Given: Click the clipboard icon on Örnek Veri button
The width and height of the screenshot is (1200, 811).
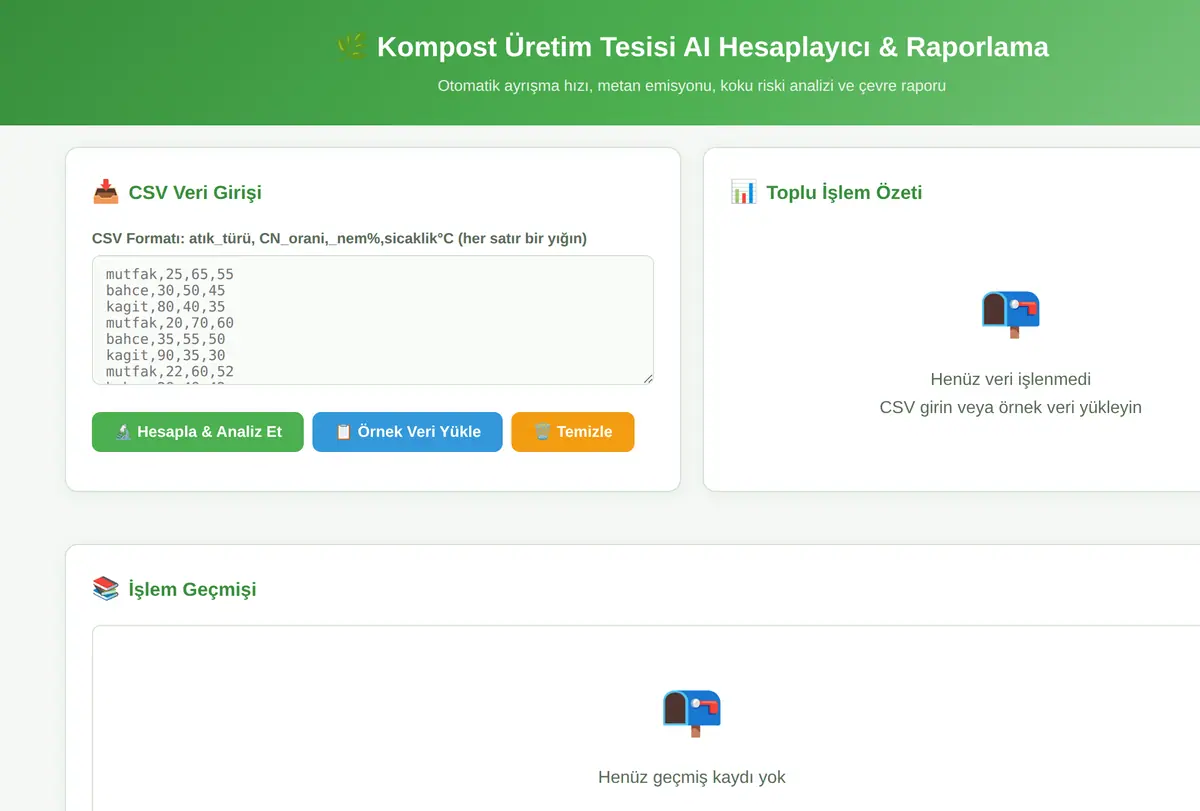Looking at the screenshot, I should click(x=343, y=432).
